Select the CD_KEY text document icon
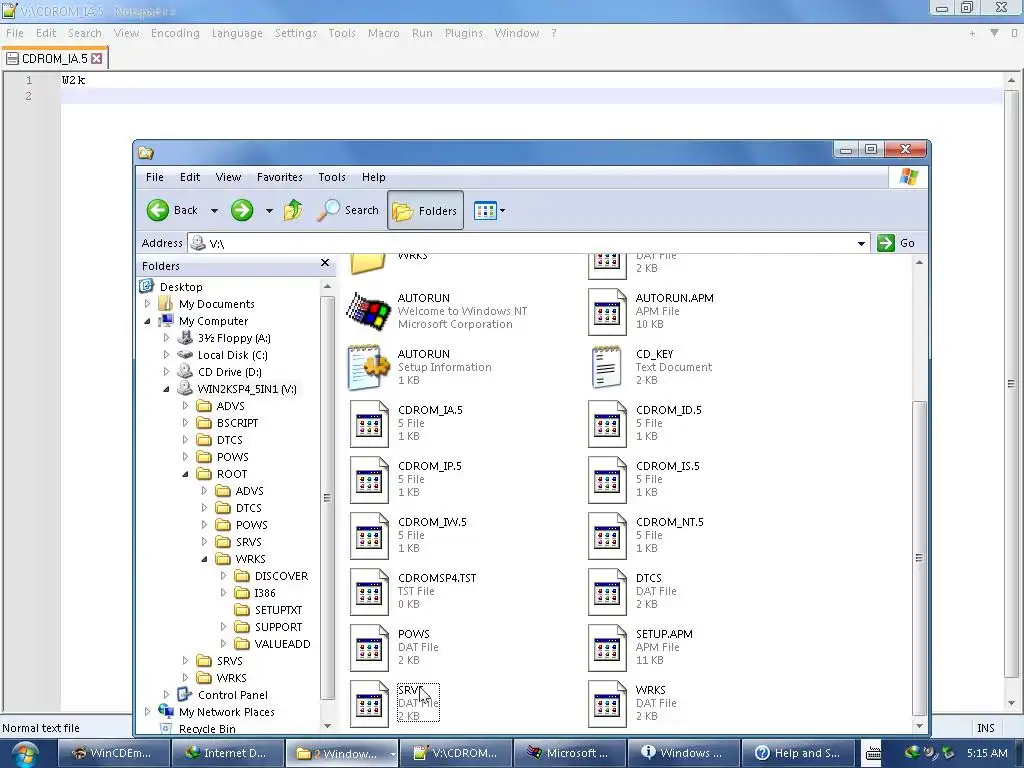Image resolution: width=1024 pixels, height=768 pixels. (606, 367)
